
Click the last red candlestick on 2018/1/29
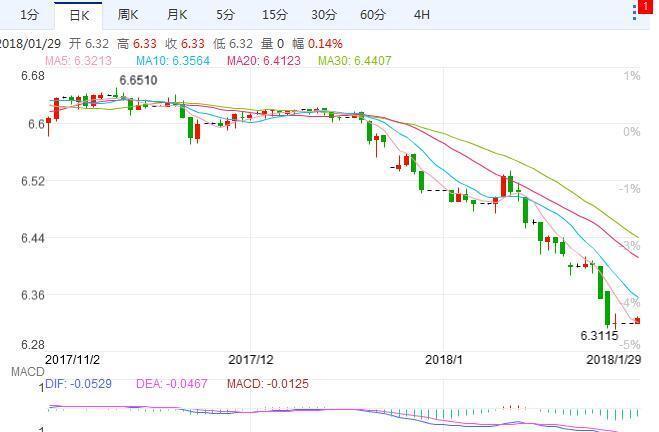click(638, 321)
